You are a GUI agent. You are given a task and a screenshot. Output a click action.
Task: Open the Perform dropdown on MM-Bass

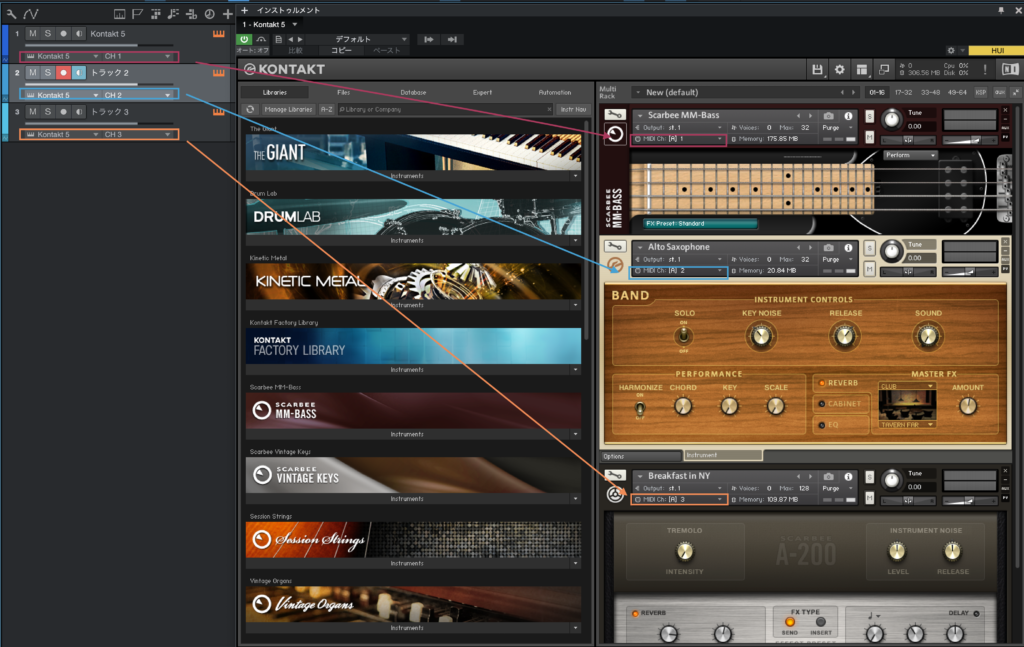click(x=910, y=155)
